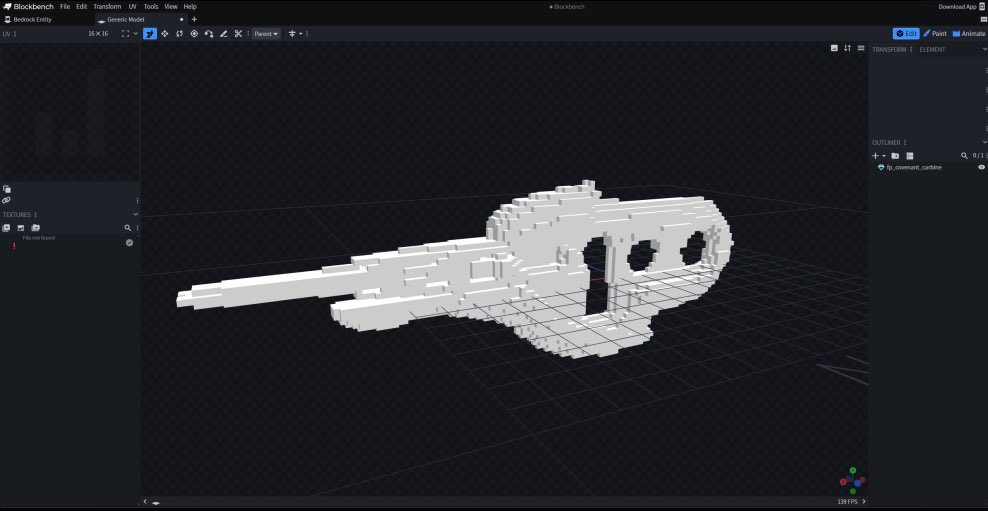Open the View menu
Screen dimensions: 988x511
click(x=171, y=6)
